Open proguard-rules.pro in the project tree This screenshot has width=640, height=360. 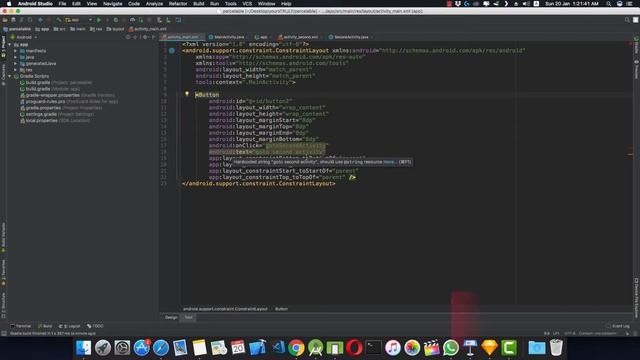(x=45, y=102)
